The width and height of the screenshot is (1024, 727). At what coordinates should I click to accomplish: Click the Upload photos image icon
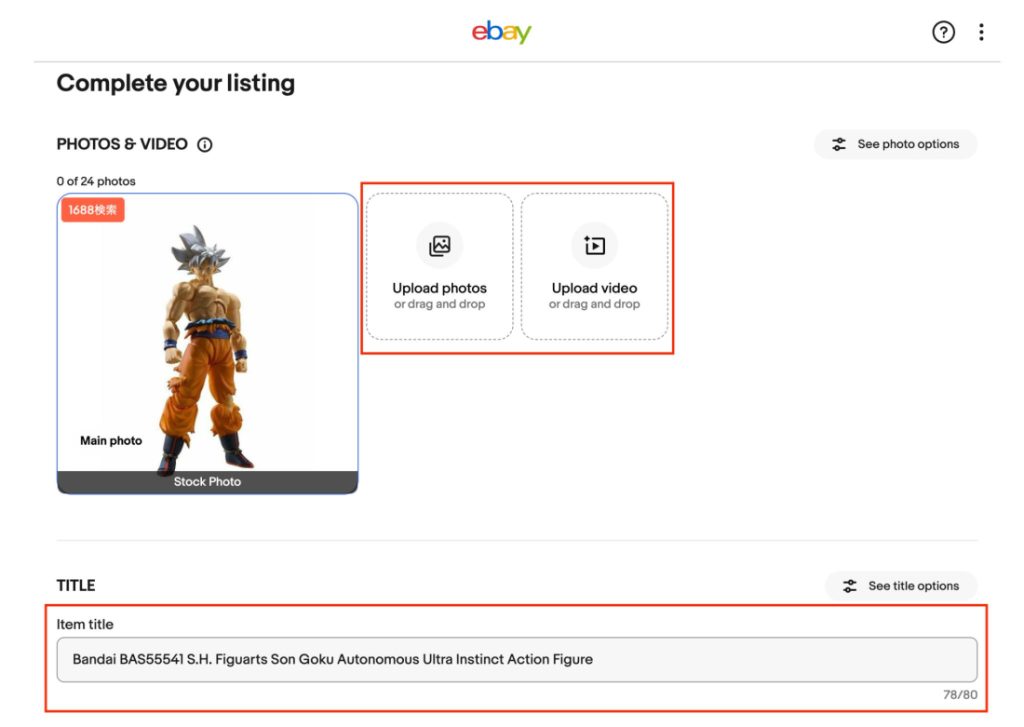(x=440, y=246)
